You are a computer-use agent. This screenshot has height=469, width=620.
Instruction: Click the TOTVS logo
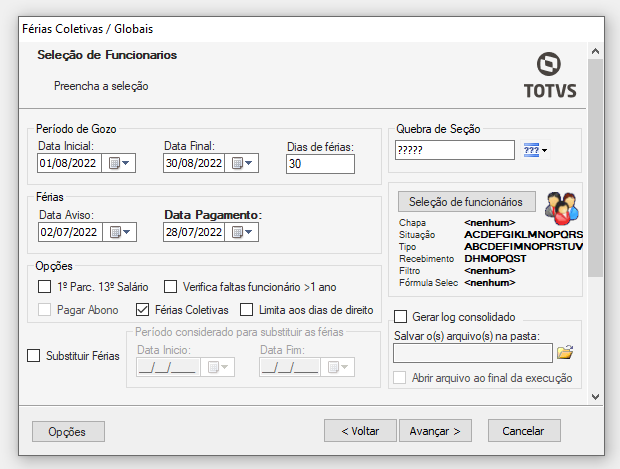[550, 75]
